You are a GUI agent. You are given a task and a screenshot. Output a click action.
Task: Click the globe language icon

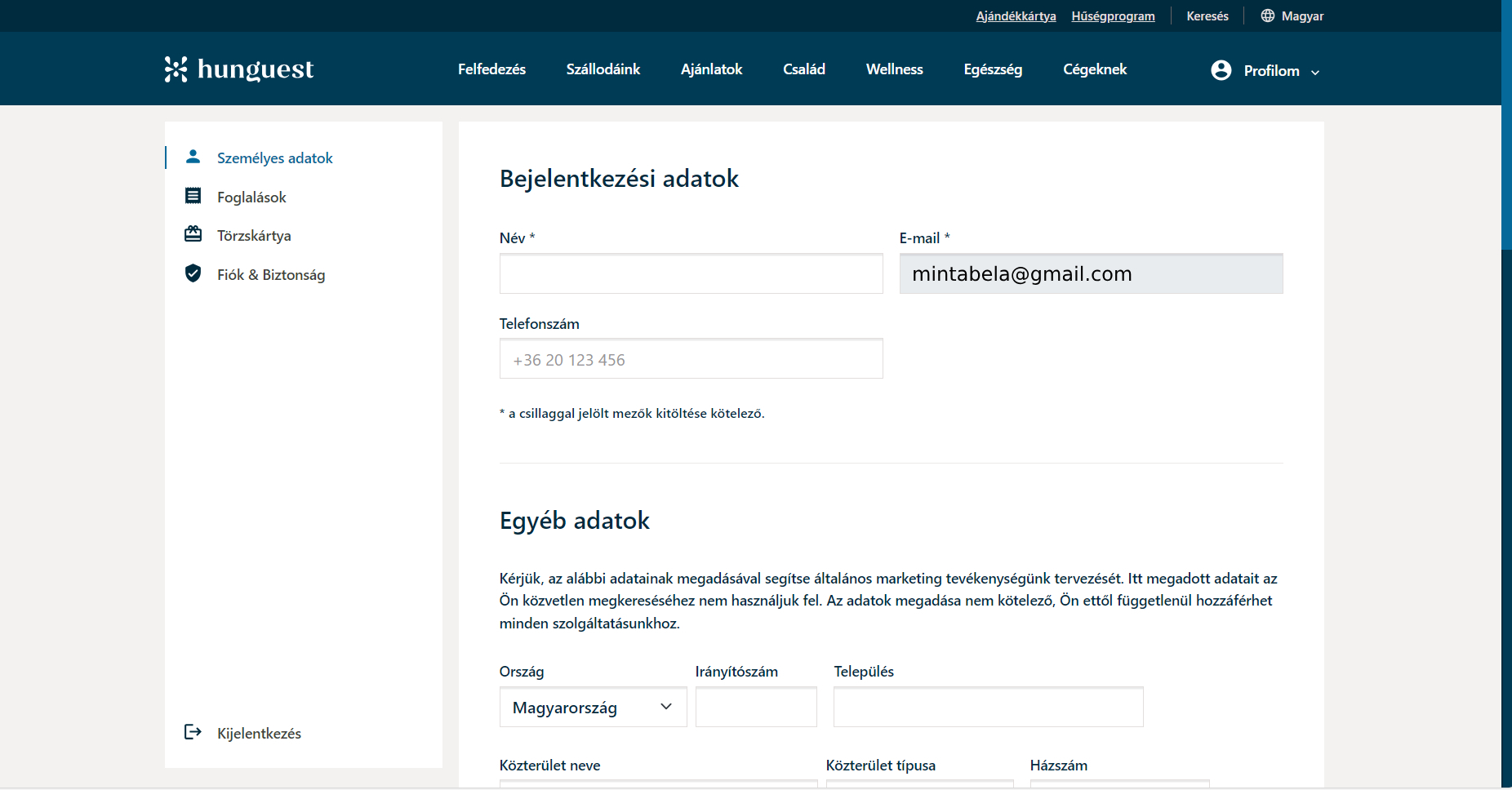1267,16
